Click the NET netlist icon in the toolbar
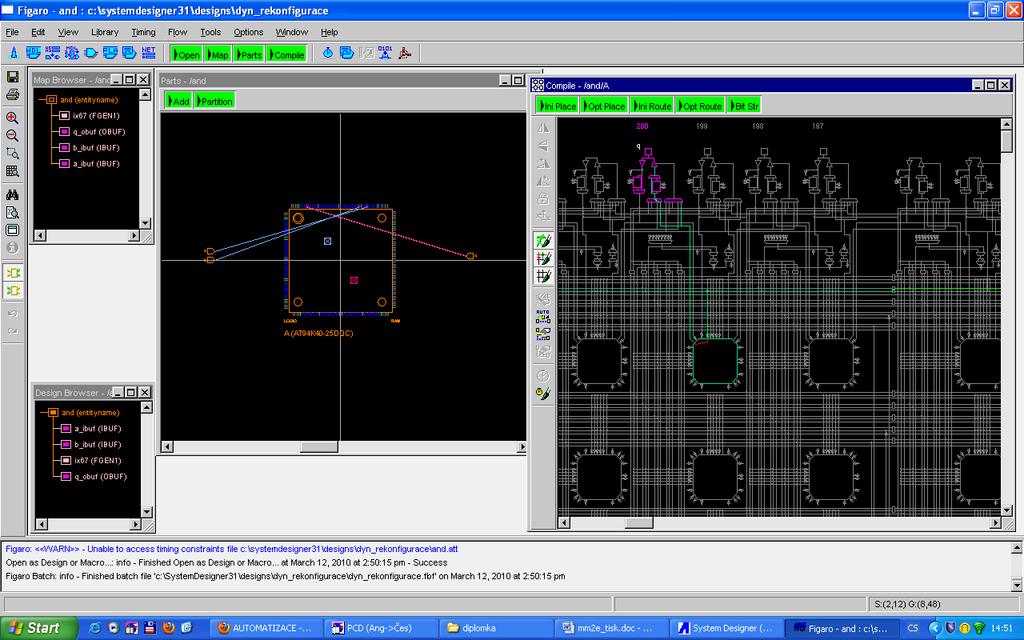This screenshot has width=1024, height=640. point(148,53)
